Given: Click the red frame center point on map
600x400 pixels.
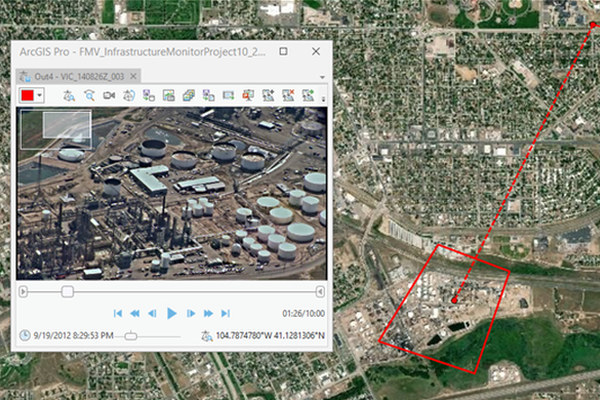Looking at the screenshot, I should click(x=453, y=300).
